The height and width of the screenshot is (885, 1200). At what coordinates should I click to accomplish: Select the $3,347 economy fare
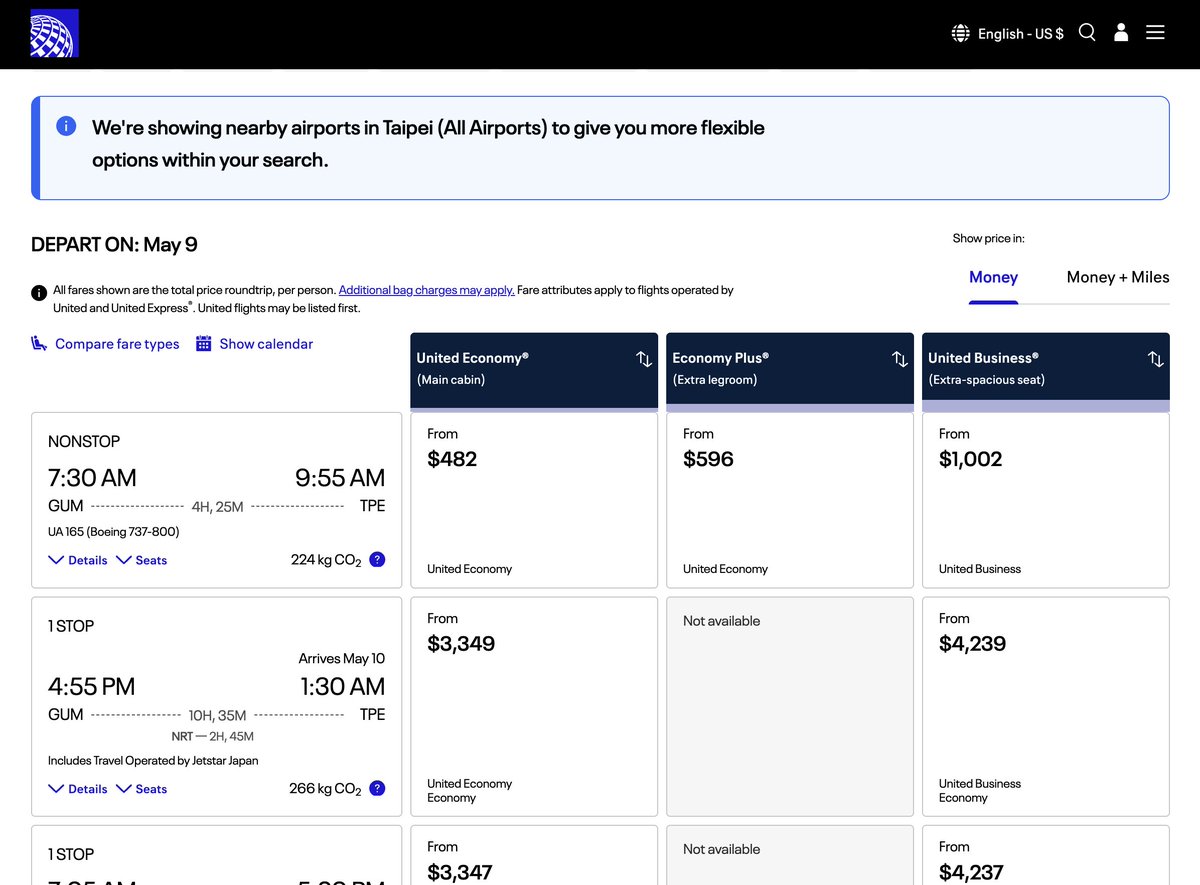[x=534, y=855]
